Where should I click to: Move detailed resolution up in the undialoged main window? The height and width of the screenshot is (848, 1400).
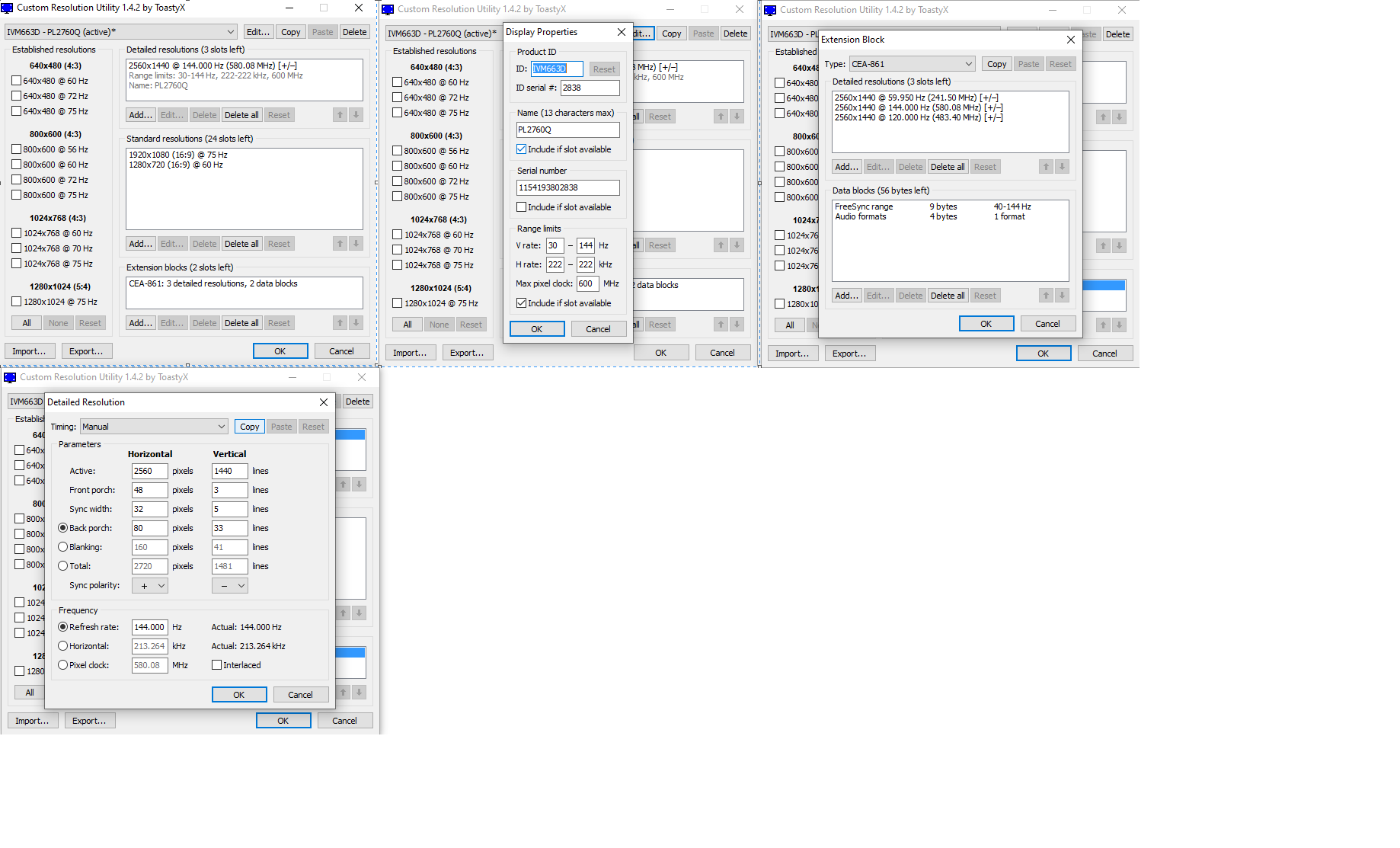pos(340,115)
